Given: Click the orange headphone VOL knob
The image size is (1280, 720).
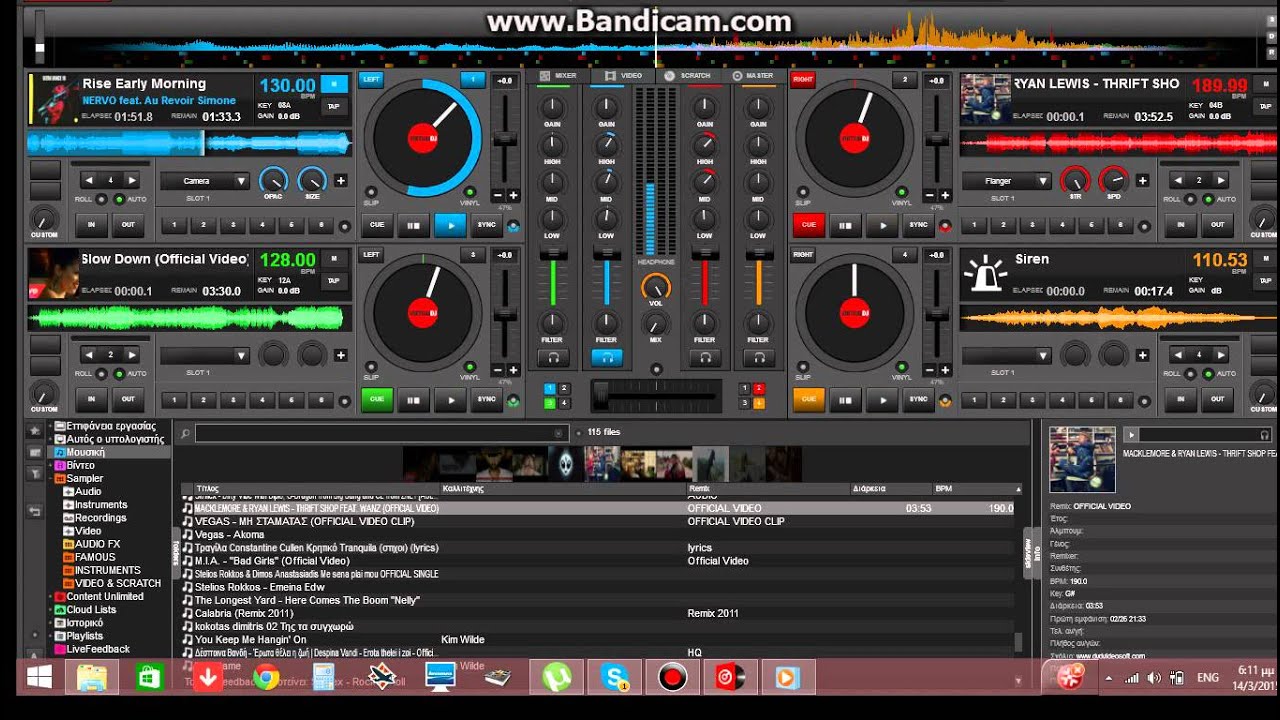Looking at the screenshot, I should point(655,288).
